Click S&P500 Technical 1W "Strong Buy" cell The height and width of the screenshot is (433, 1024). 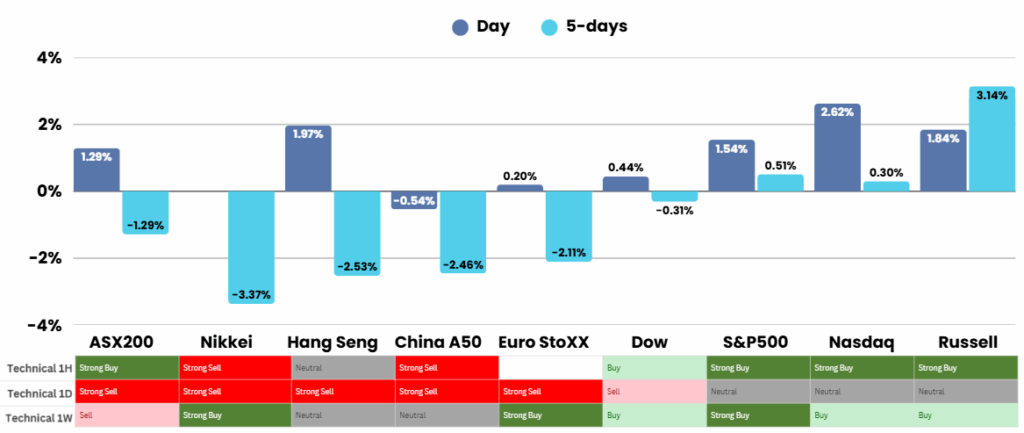758,414
